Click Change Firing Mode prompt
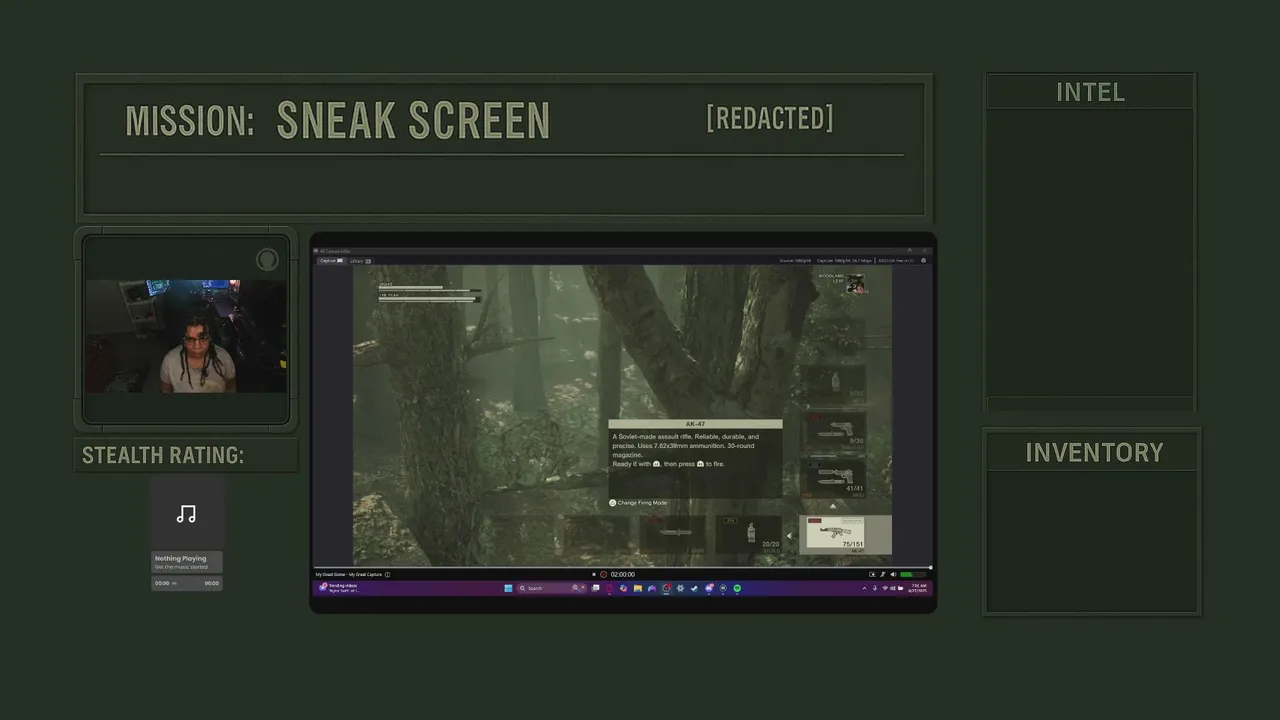Image resolution: width=1280 pixels, height=720 pixels. click(x=638, y=503)
